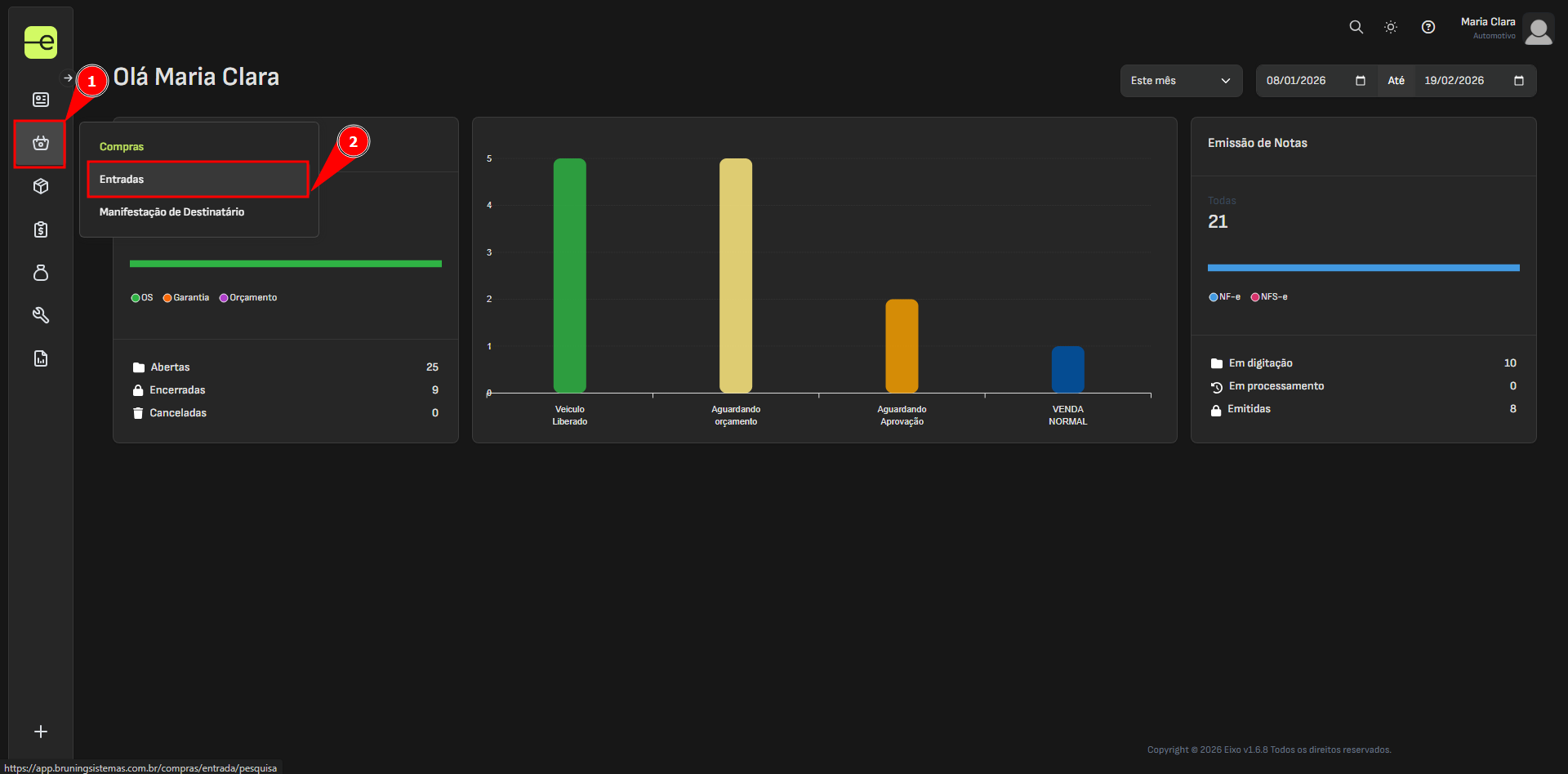Image resolution: width=1568 pixels, height=774 pixels.
Task: Click the money bag sidebar icon
Action: point(41,273)
